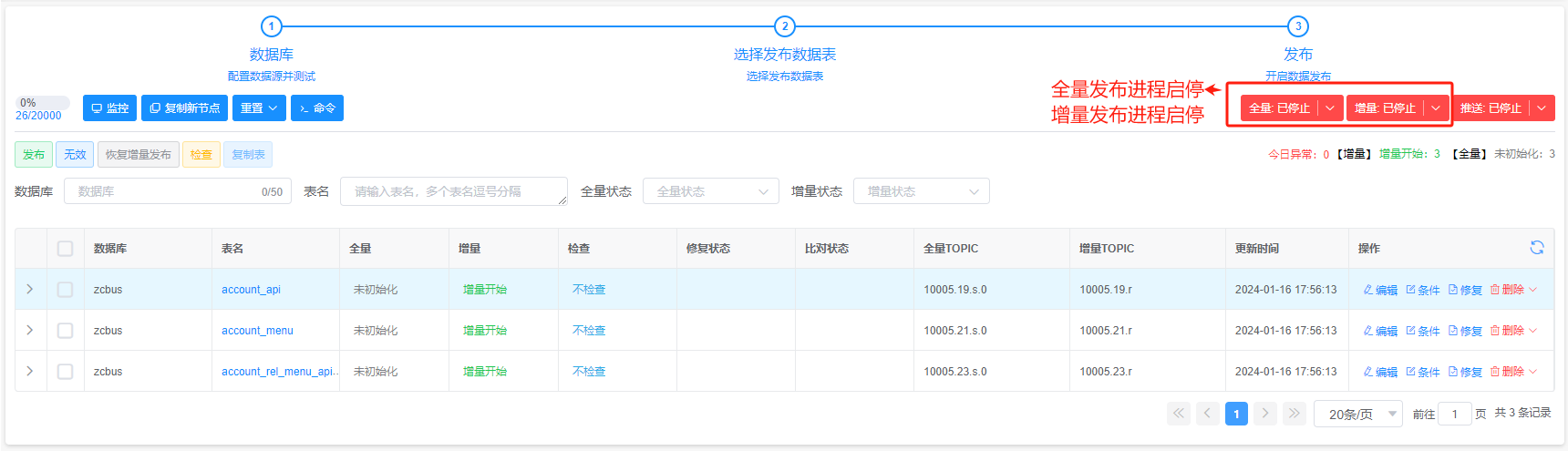Image resolution: width=1568 pixels, height=451 pixels.
Task: Click the 复制新节点 copy node button
Action: click(184, 108)
